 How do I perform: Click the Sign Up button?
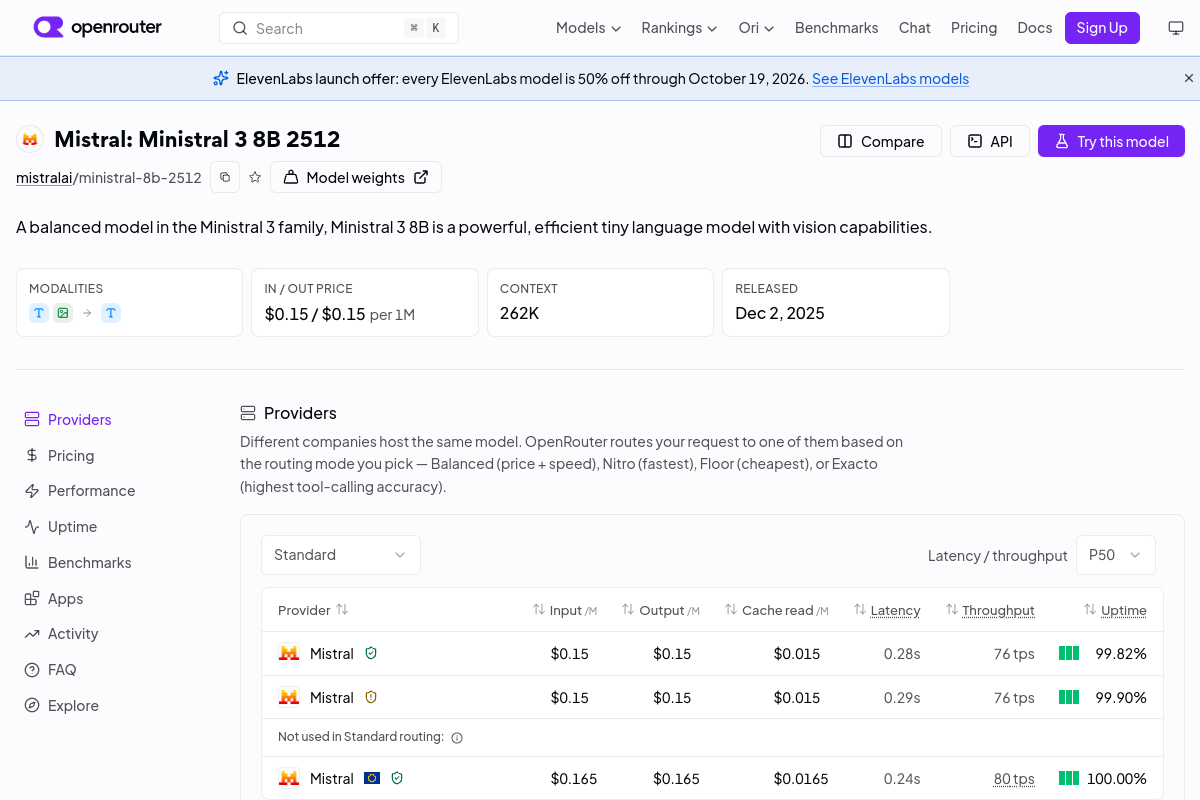[1102, 28]
